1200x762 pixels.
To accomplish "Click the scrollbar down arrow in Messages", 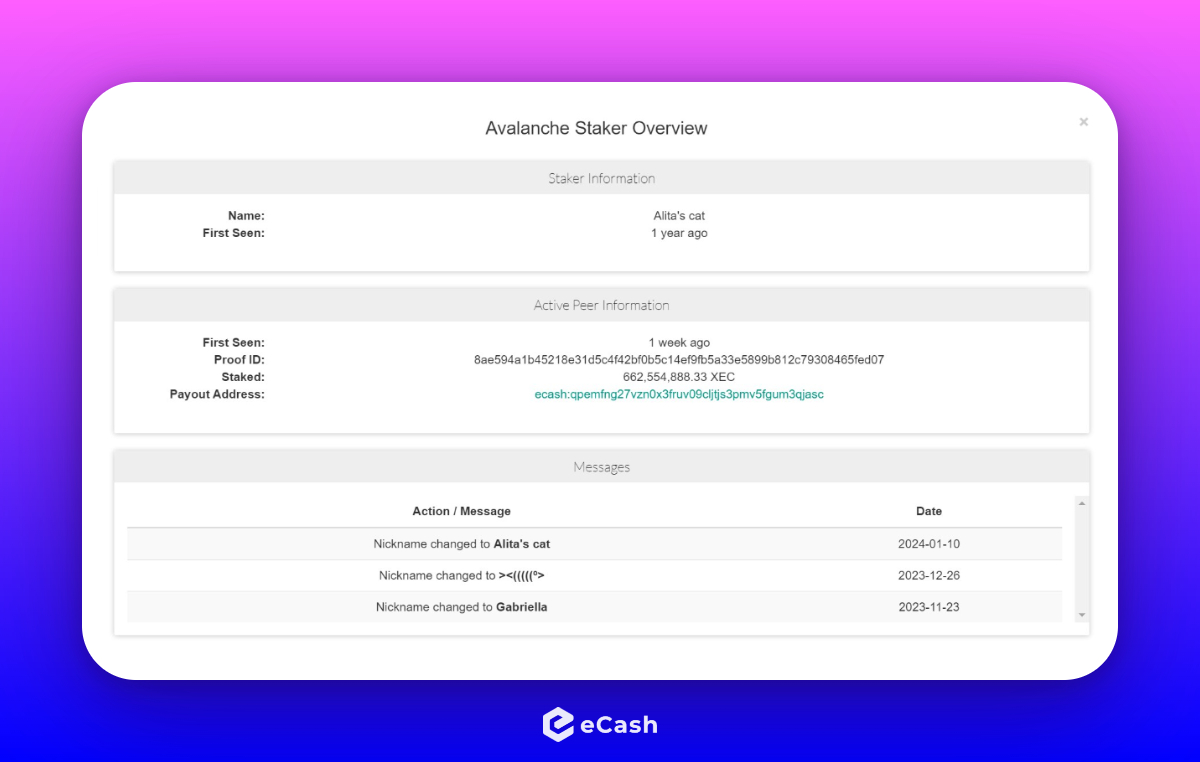I will tap(1081, 614).
